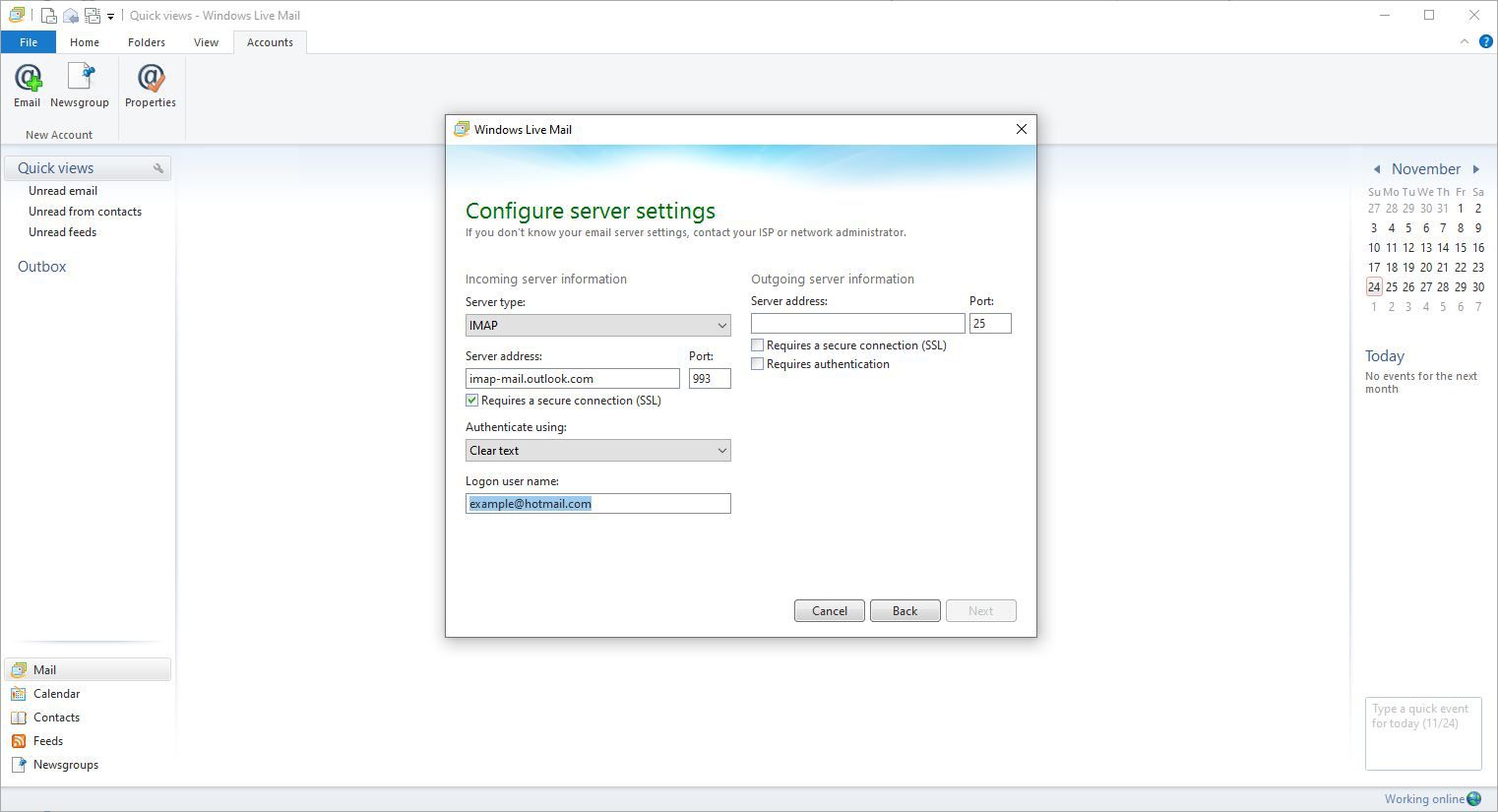Select Unread email quick view
Screen dimensions: 1498x812
[63, 191]
